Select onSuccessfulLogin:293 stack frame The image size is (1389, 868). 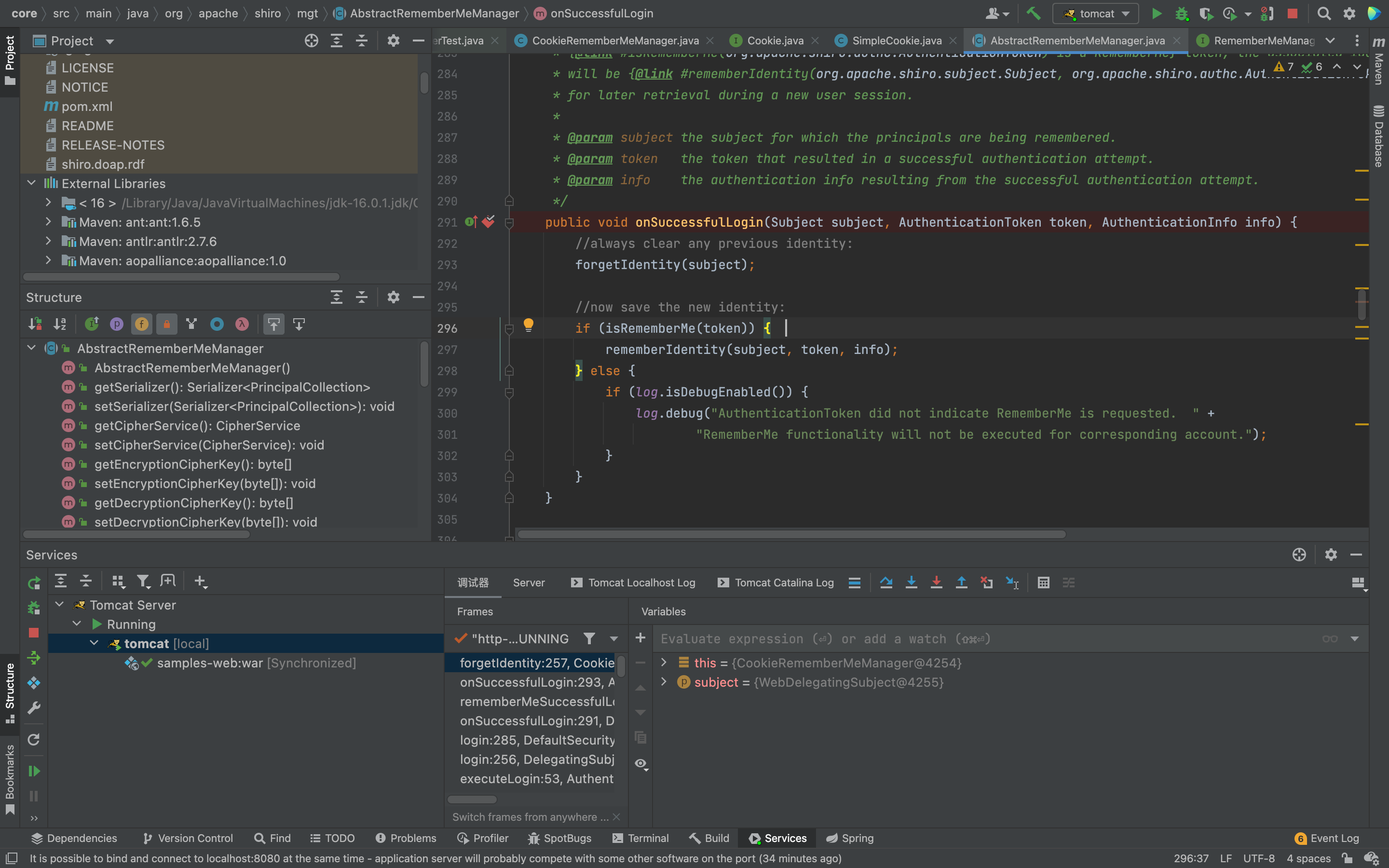[x=537, y=682]
